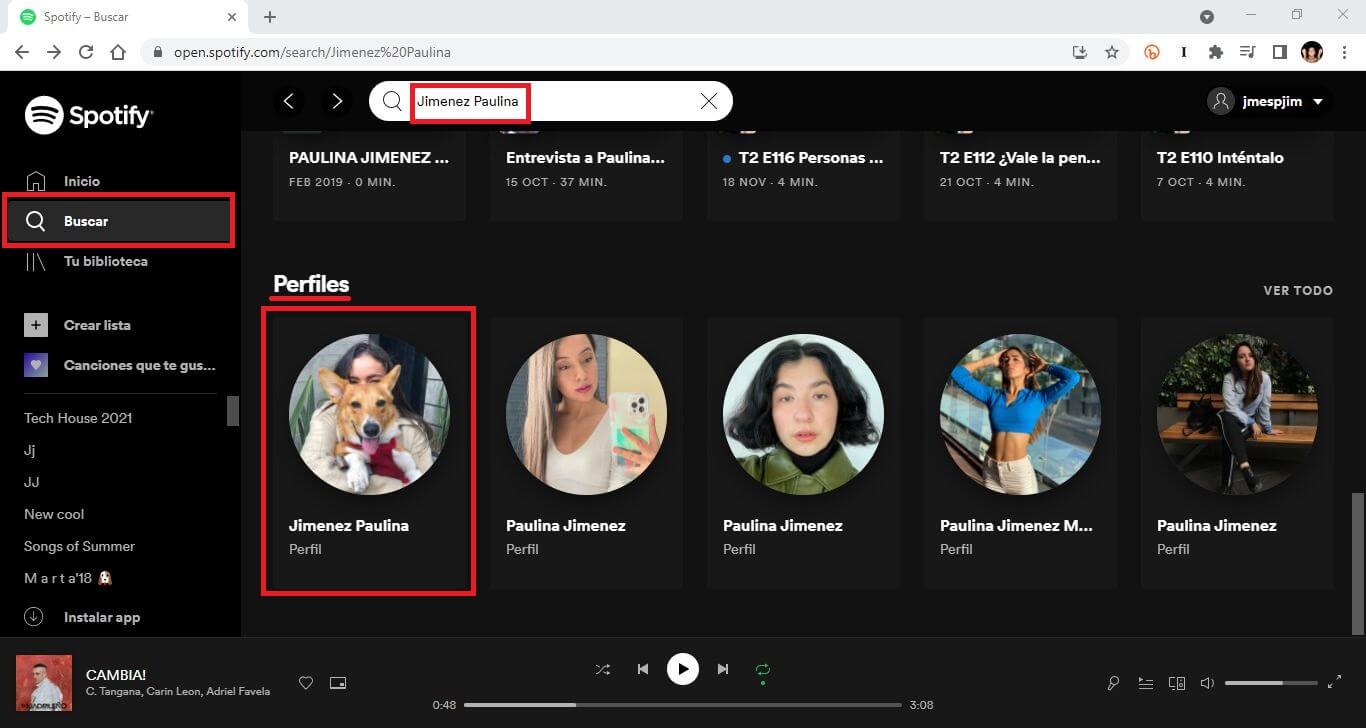Click Instalar app download icon
Image resolution: width=1366 pixels, height=728 pixels.
tap(34, 617)
